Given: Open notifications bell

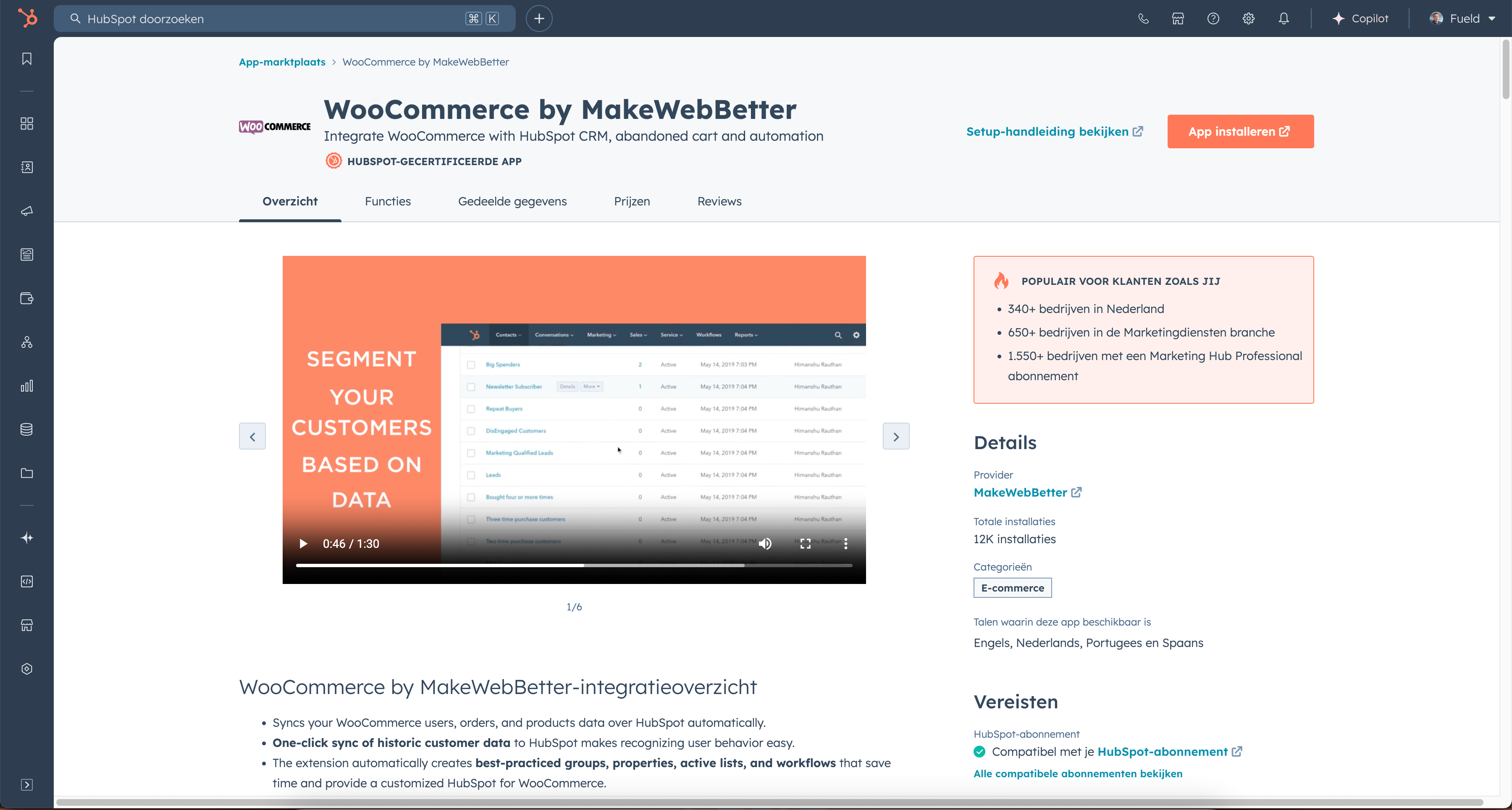Looking at the screenshot, I should click(1284, 18).
